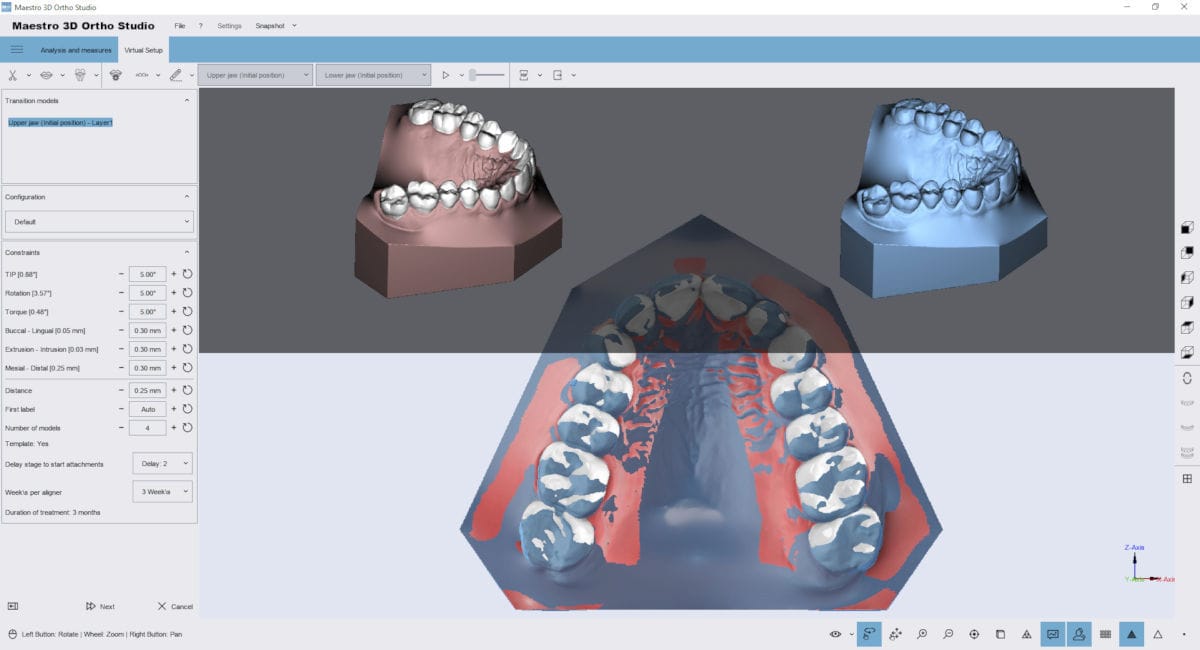Select the scissors cutting tool
The width and height of the screenshot is (1200, 650).
pos(13,75)
